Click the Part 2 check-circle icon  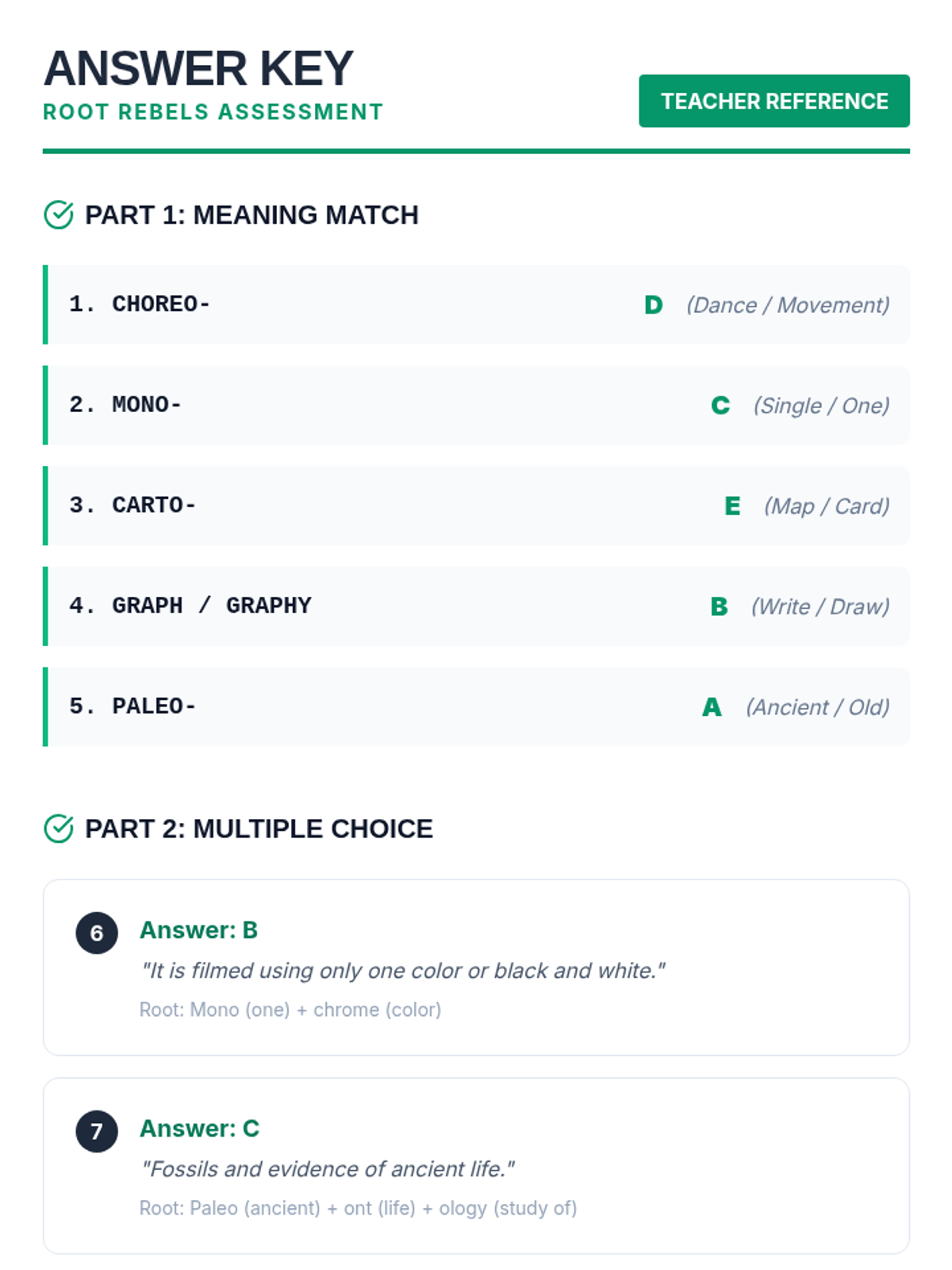[x=58, y=829]
